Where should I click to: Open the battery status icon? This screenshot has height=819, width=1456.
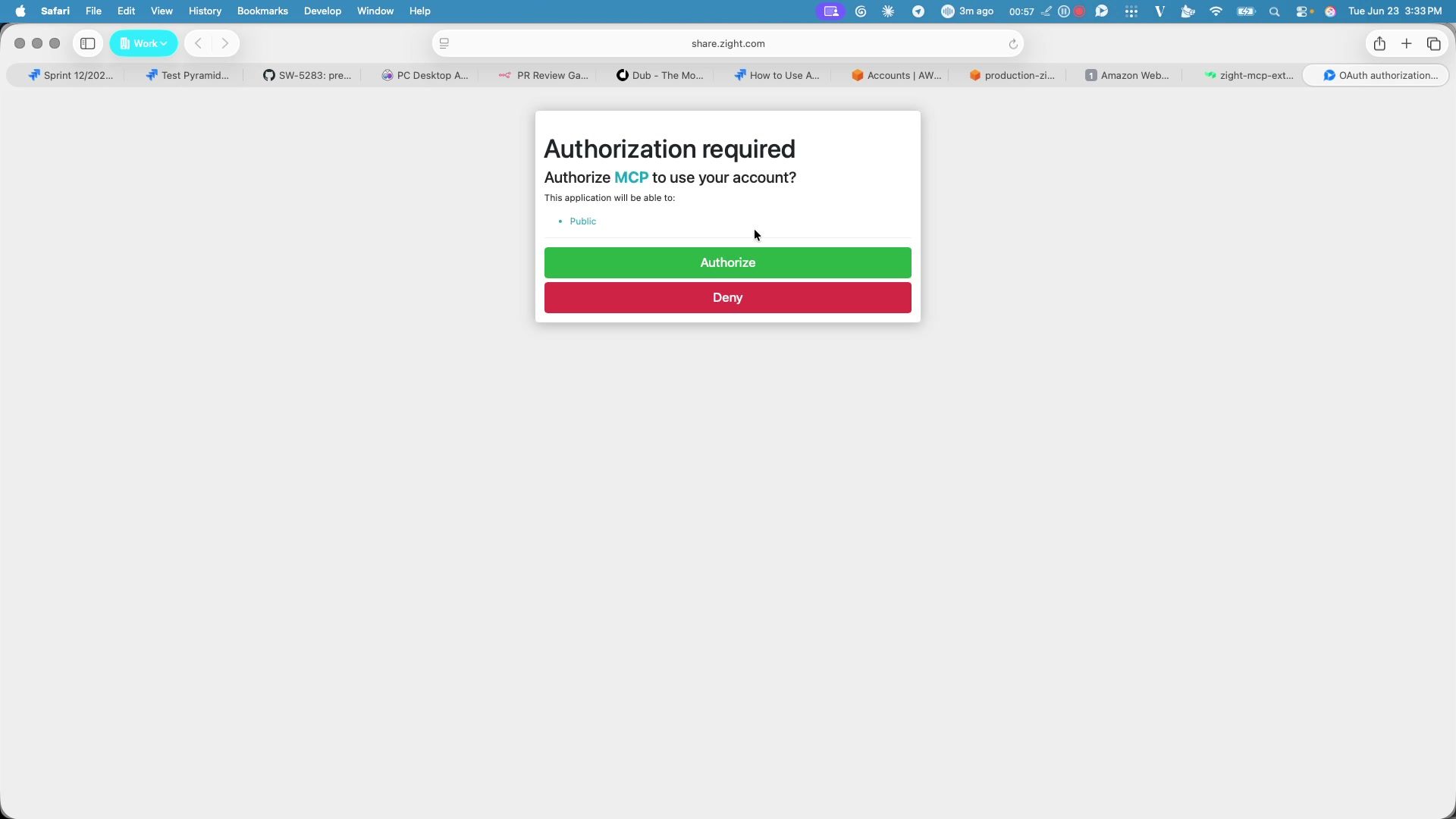[1246, 11]
